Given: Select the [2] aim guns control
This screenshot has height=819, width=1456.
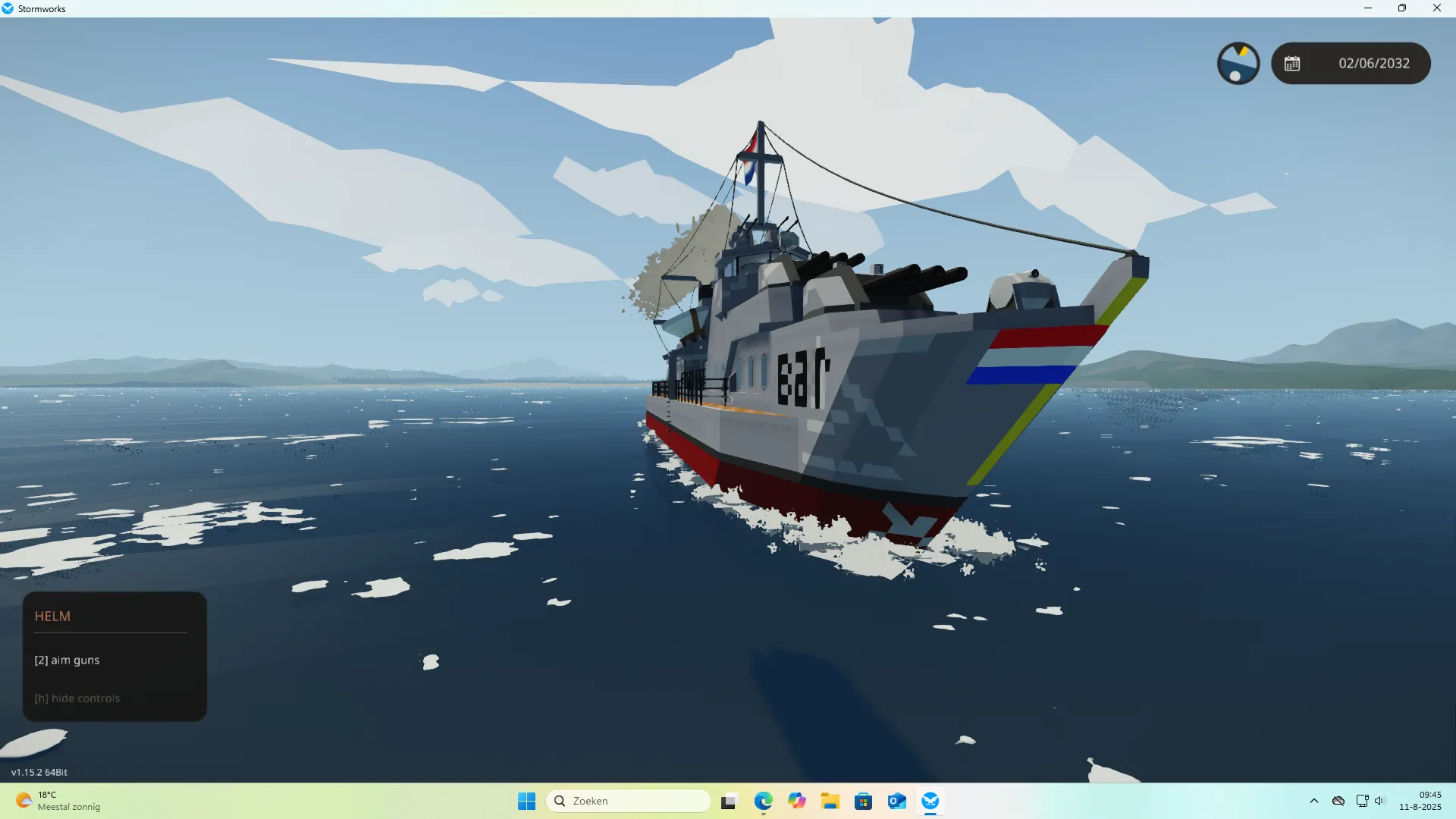Looking at the screenshot, I should tap(67, 660).
